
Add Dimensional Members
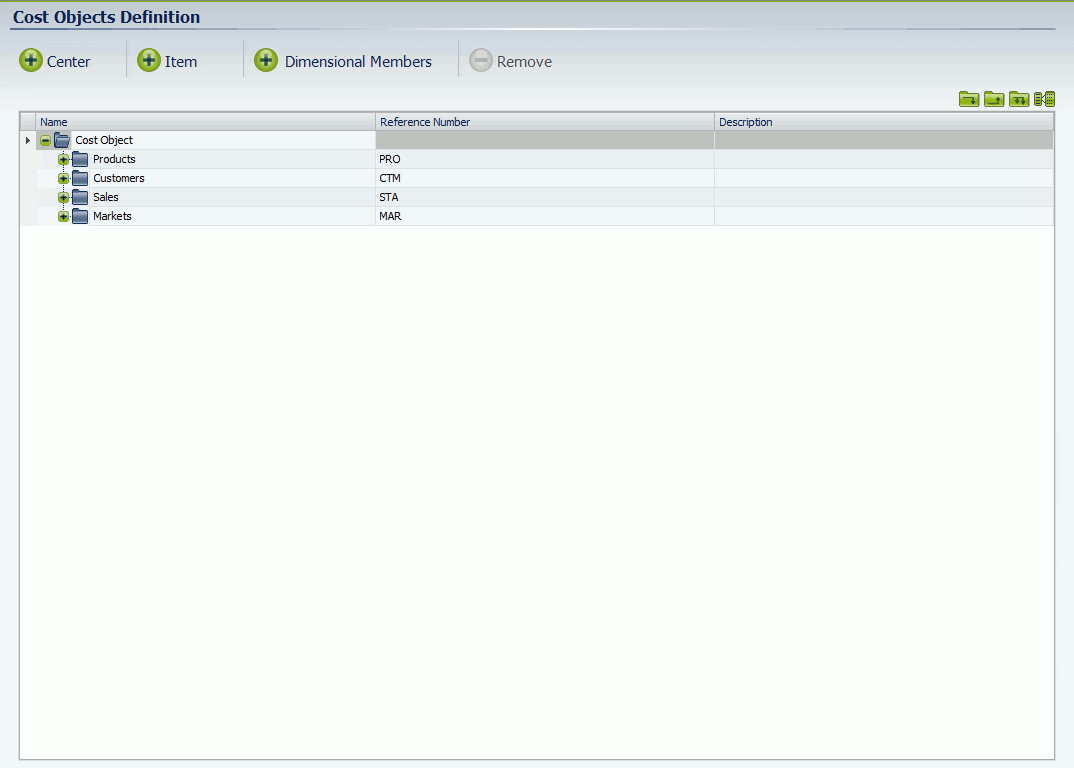342,61
